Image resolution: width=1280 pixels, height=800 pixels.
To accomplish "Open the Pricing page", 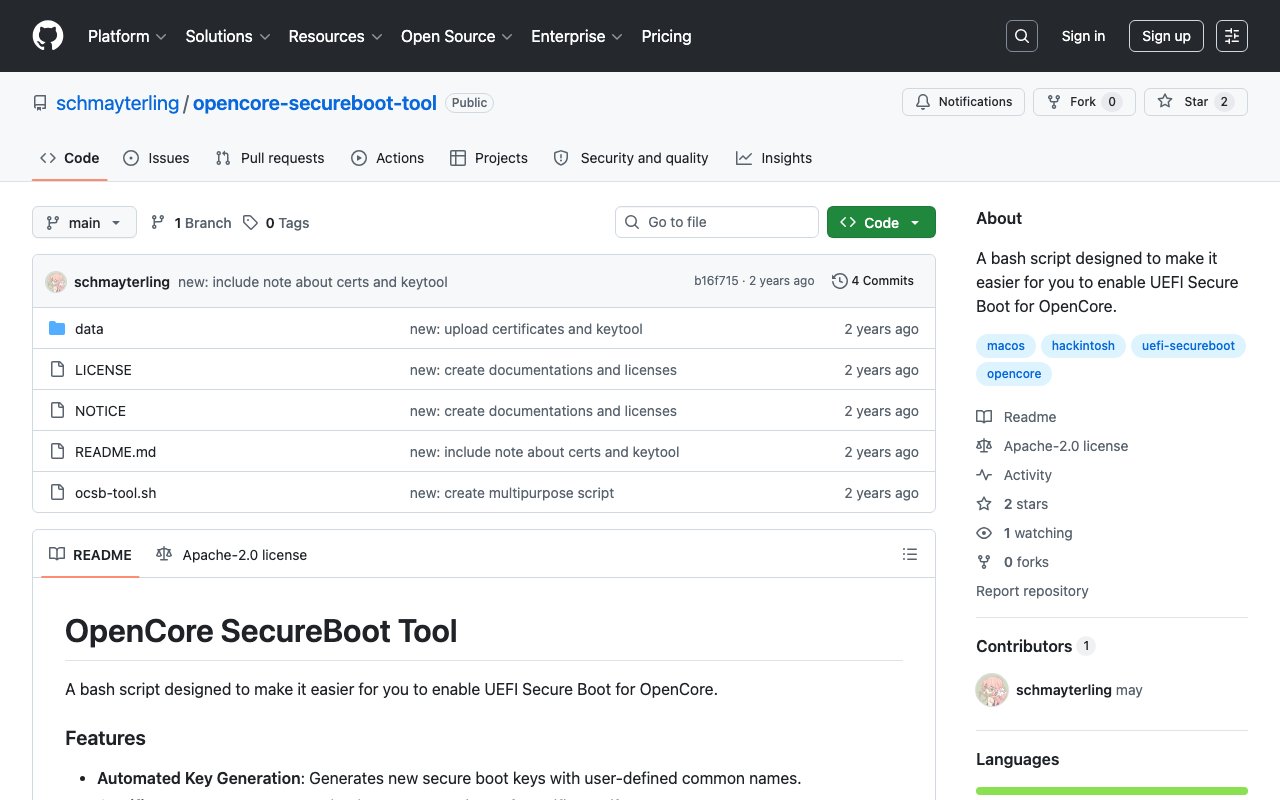I will [x=666, y=36].
